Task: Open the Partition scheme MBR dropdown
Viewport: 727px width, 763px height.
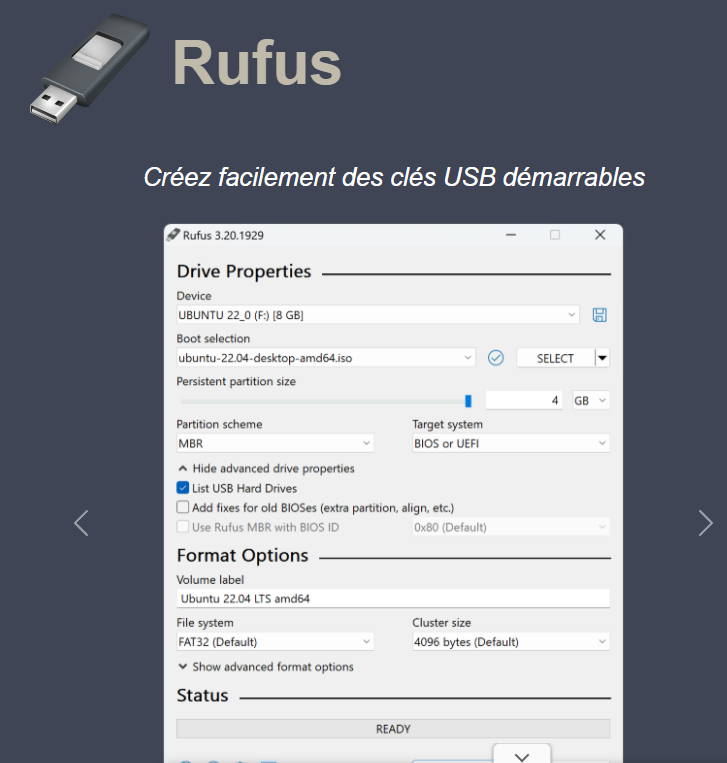Action: coord(275,443)
